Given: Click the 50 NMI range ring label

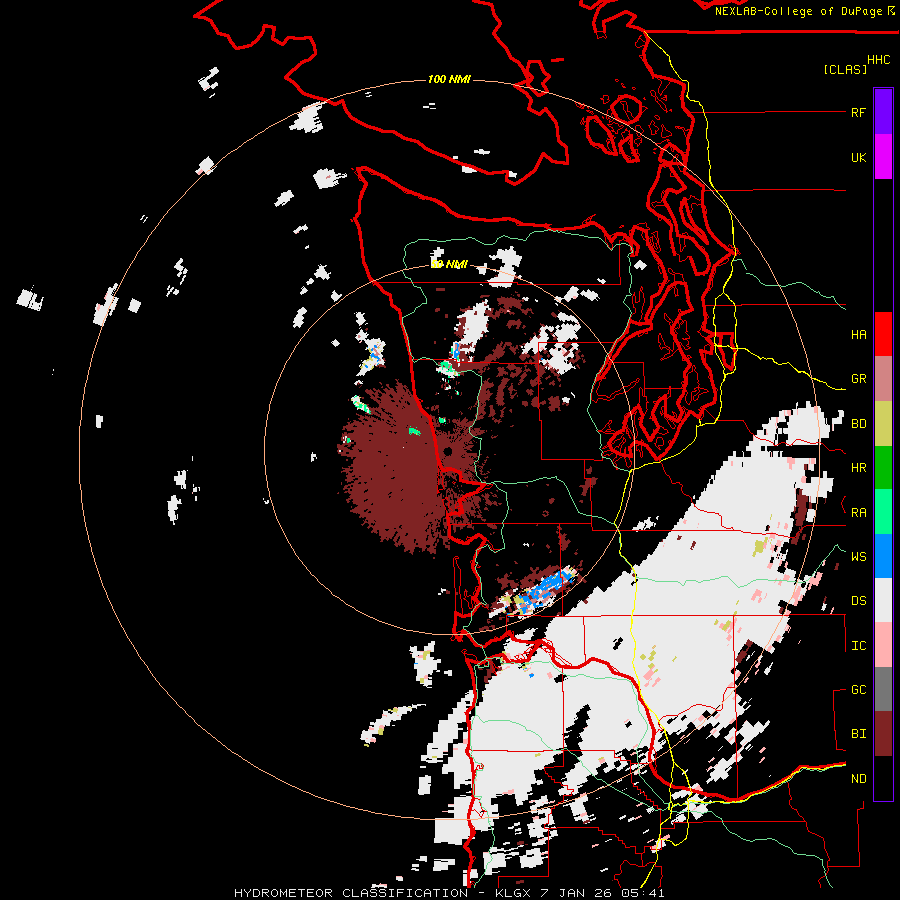Looking at the screenshot, I should (x=449, y=264).
